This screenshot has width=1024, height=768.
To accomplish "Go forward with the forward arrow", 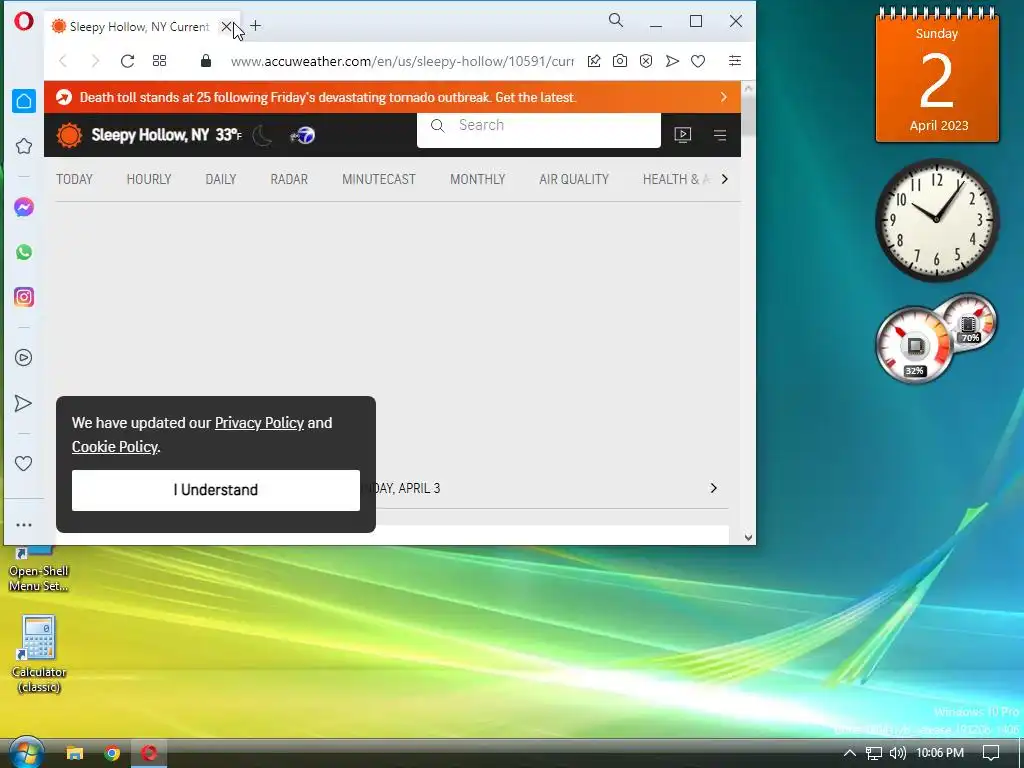I will pyautogui.click(x=95, y=61).
